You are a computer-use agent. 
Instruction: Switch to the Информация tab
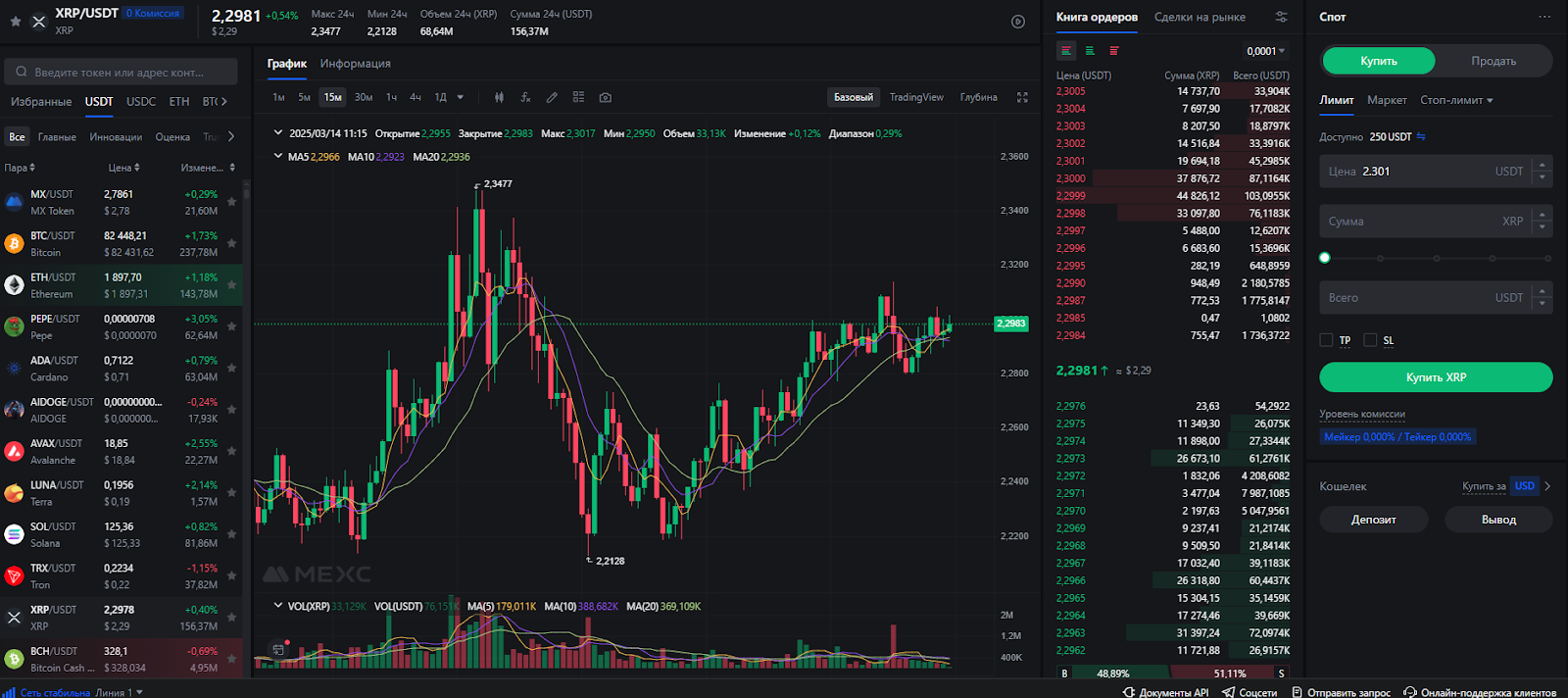click(x=356, y=64)
